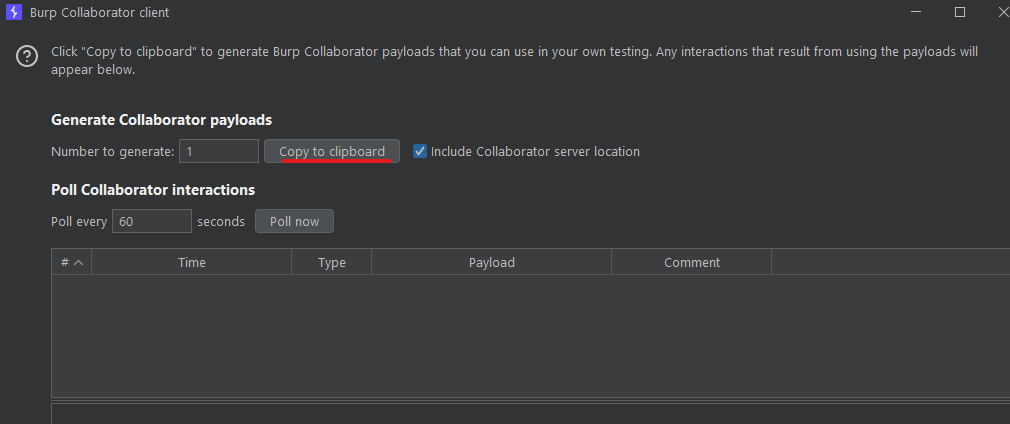Maximize the Burp Collaborator client window
1010x424 pixels.
(x=960, y=12)
